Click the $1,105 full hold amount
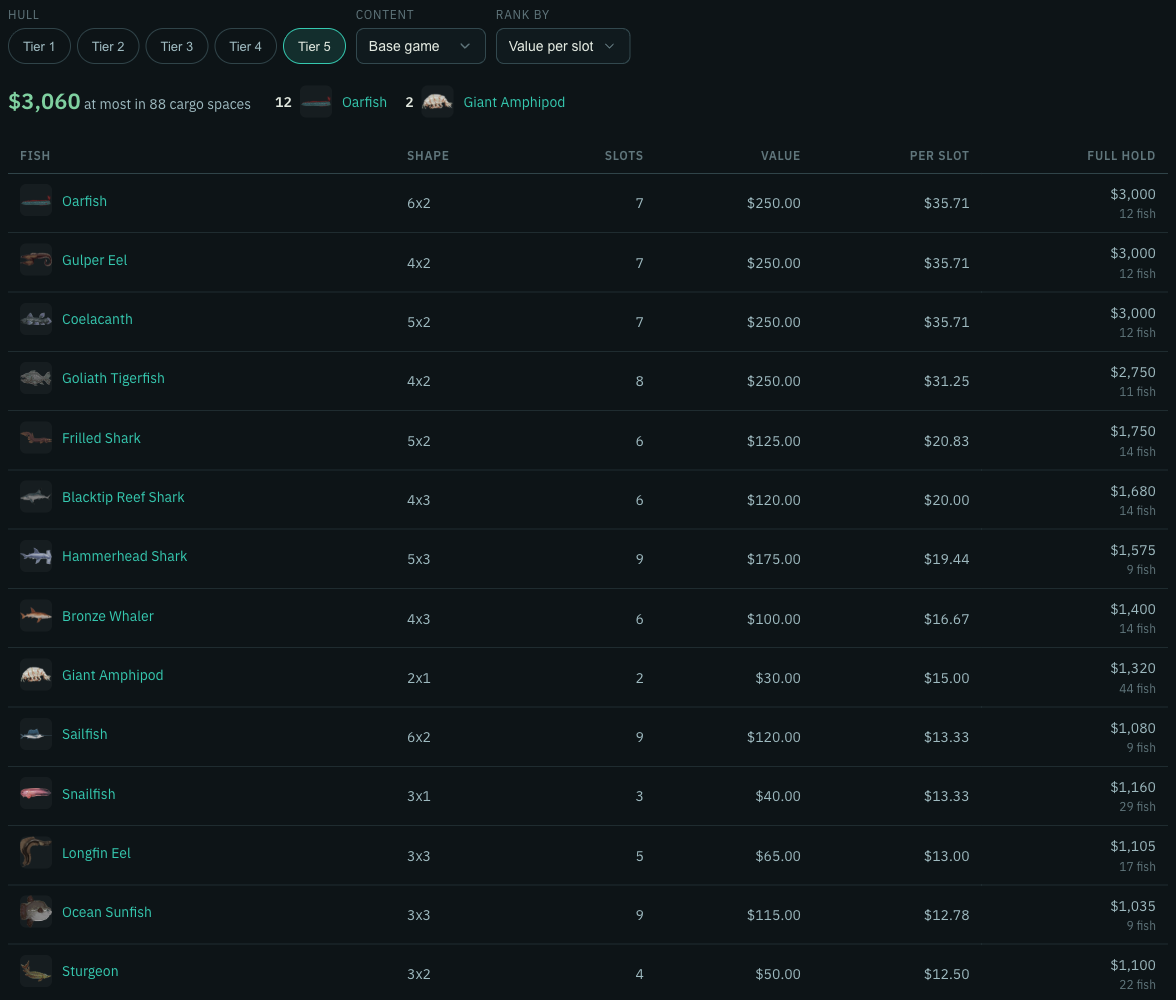Viewport: 1176px width, 1000px height. pos(1132,846)
